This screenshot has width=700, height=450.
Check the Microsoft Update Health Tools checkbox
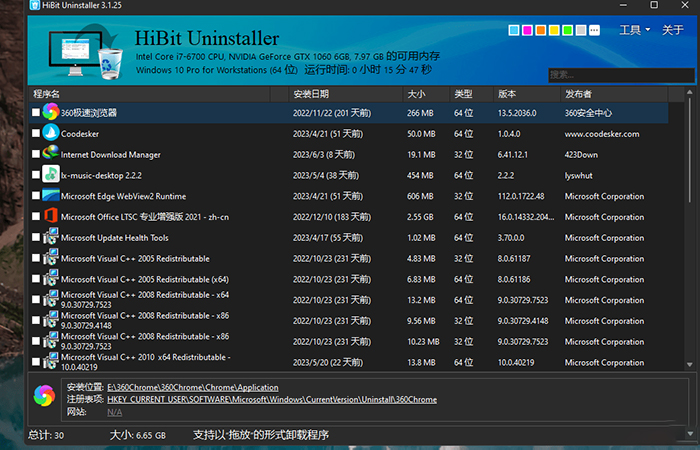click(x=36, y=237)
